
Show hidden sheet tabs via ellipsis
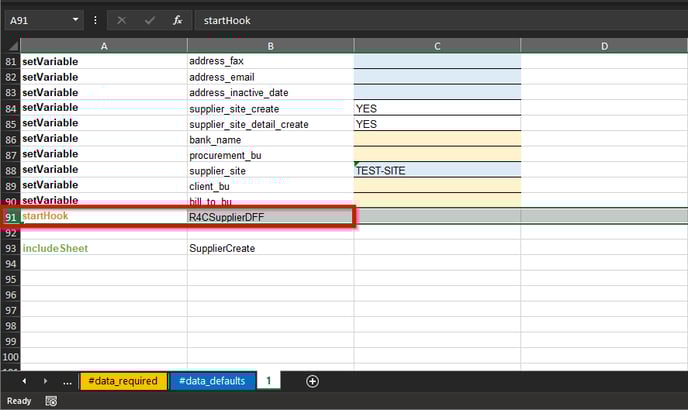coord(67,381)
